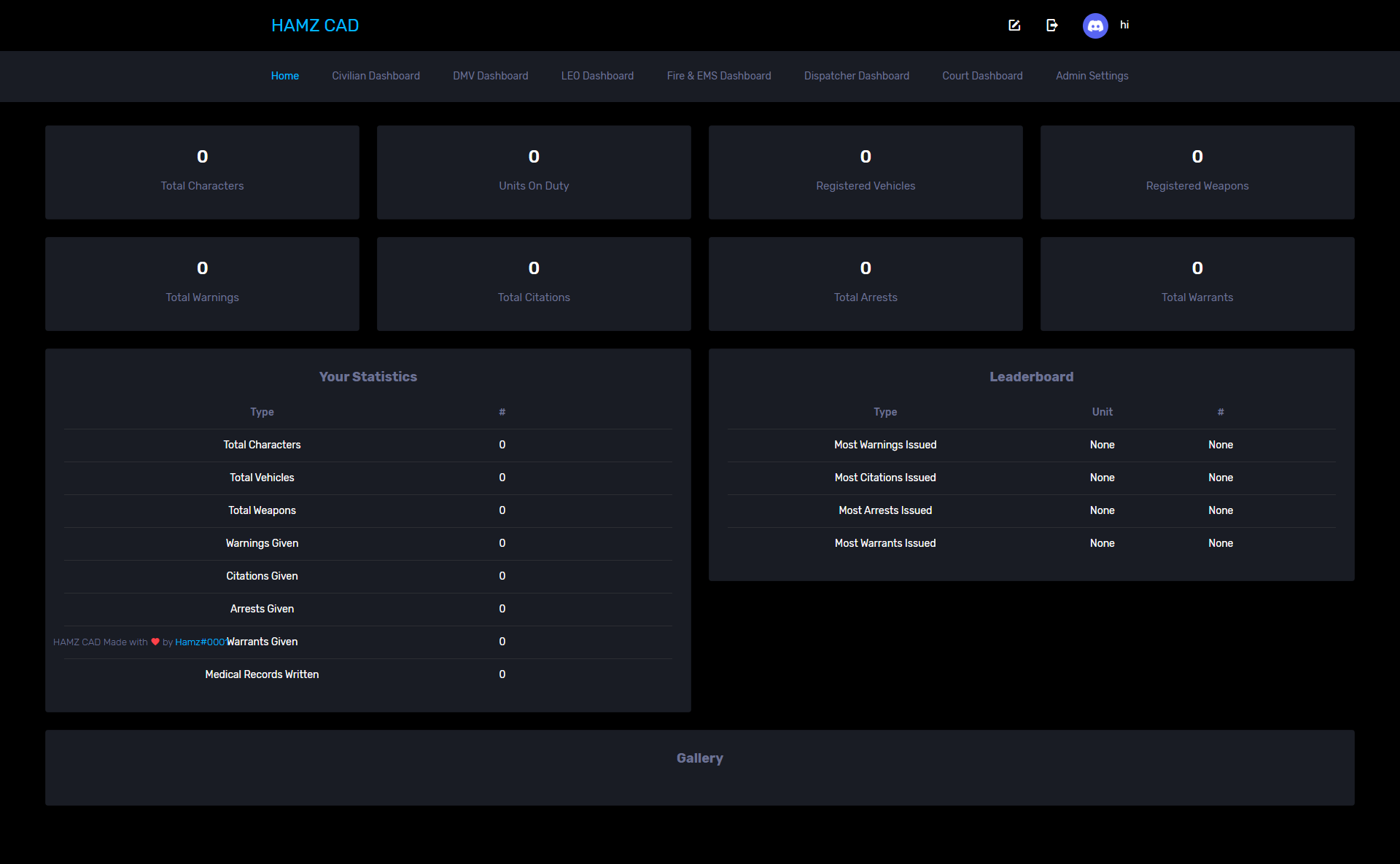The width and height of the screenshot is (1400, 864).
Task: Click 'Most Warrants Issued' leaderboard row
Action: pos(1031,543)
